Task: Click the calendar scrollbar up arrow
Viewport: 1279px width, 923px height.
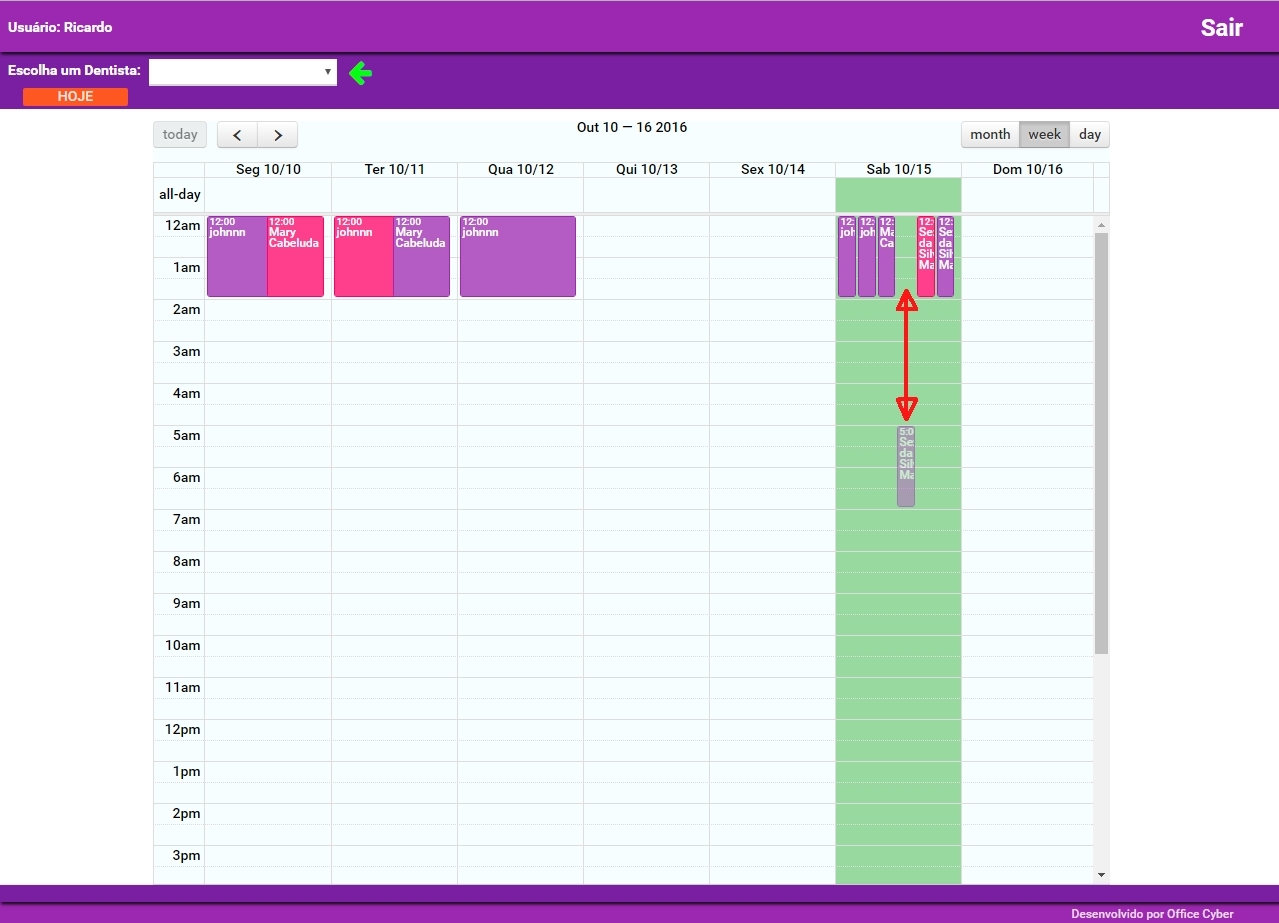Action: pyautogui.click(x=1102, y=224)
